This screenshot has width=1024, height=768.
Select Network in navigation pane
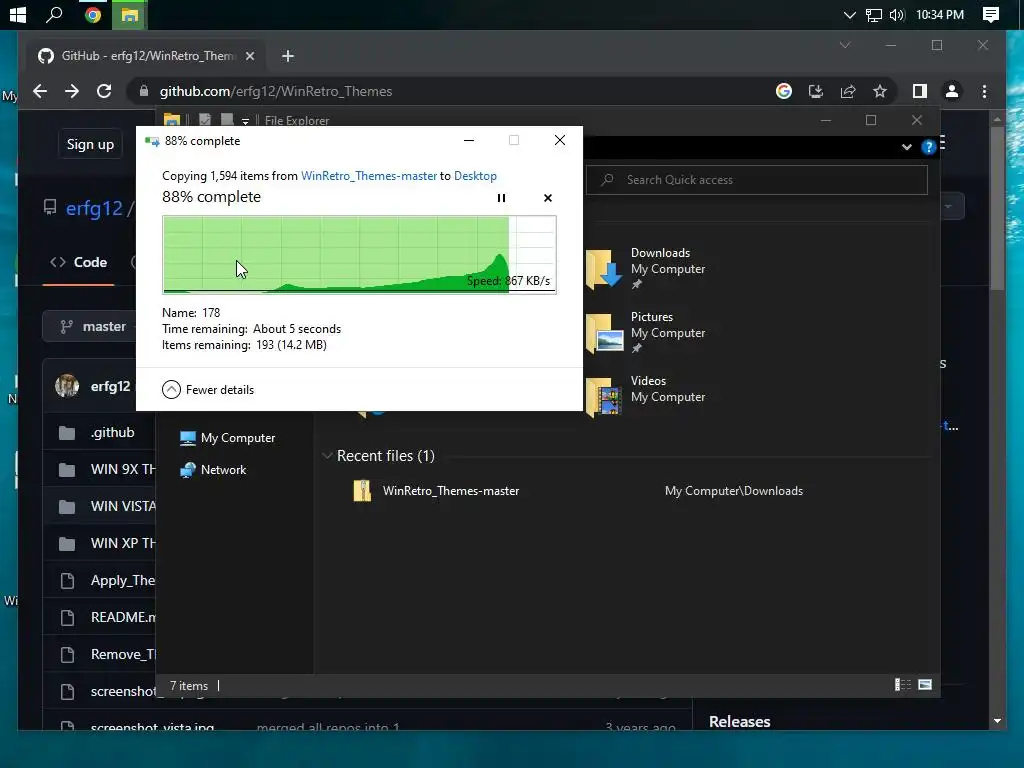(214, 470)
